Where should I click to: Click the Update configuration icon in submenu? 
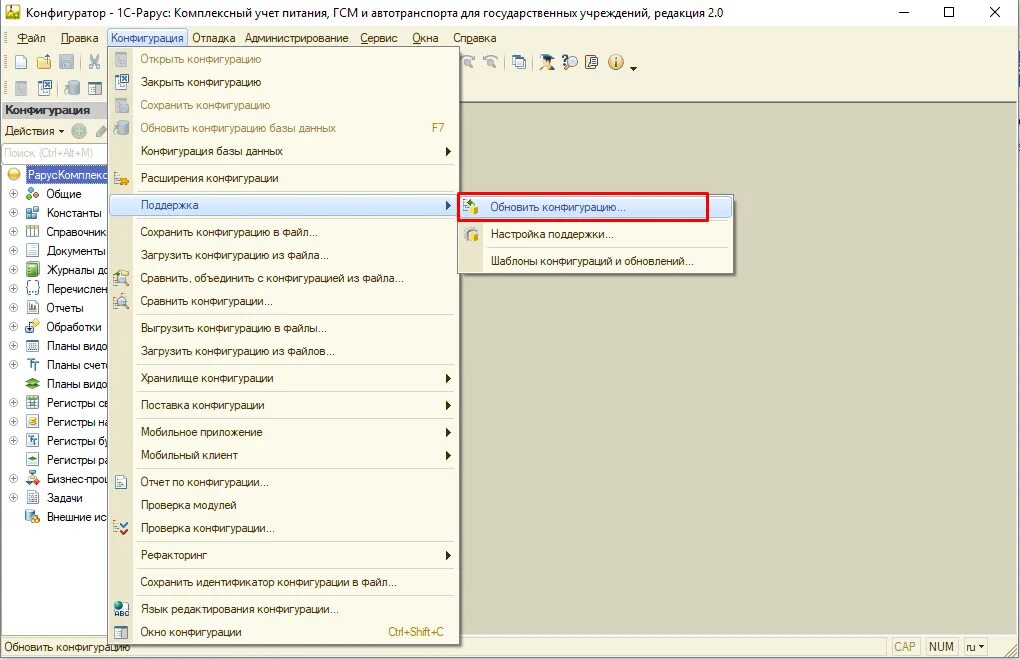coord(471,207)
